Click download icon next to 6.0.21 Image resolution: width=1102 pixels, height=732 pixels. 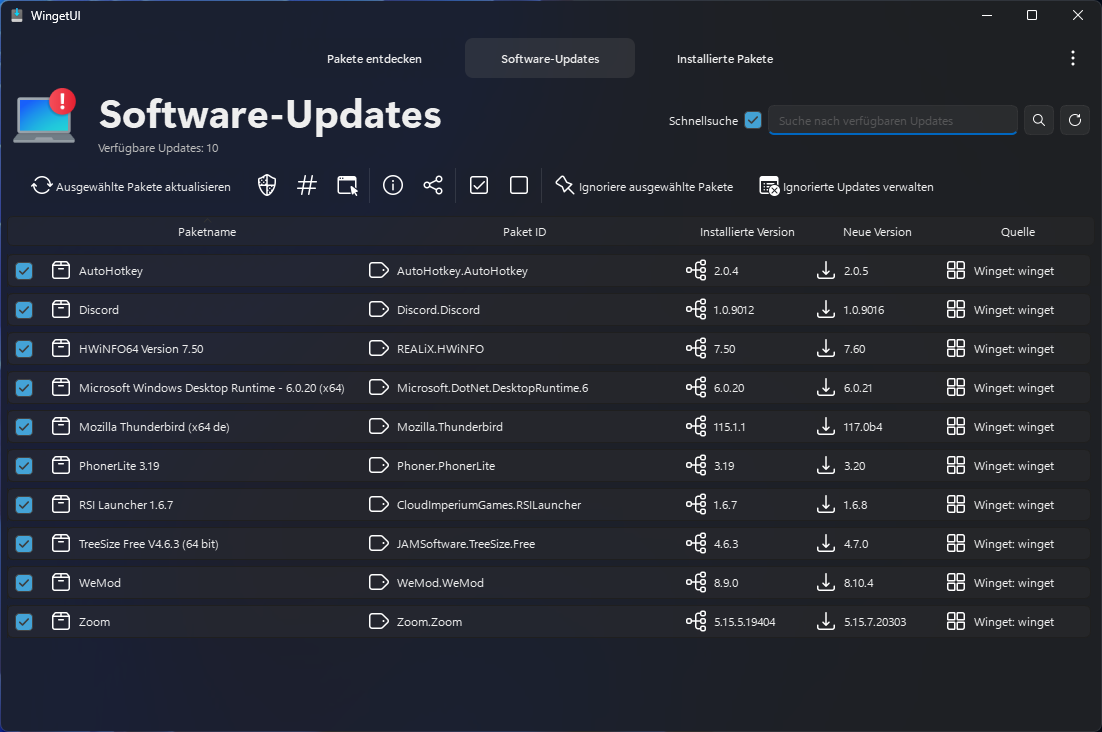(x=826, y=388)
